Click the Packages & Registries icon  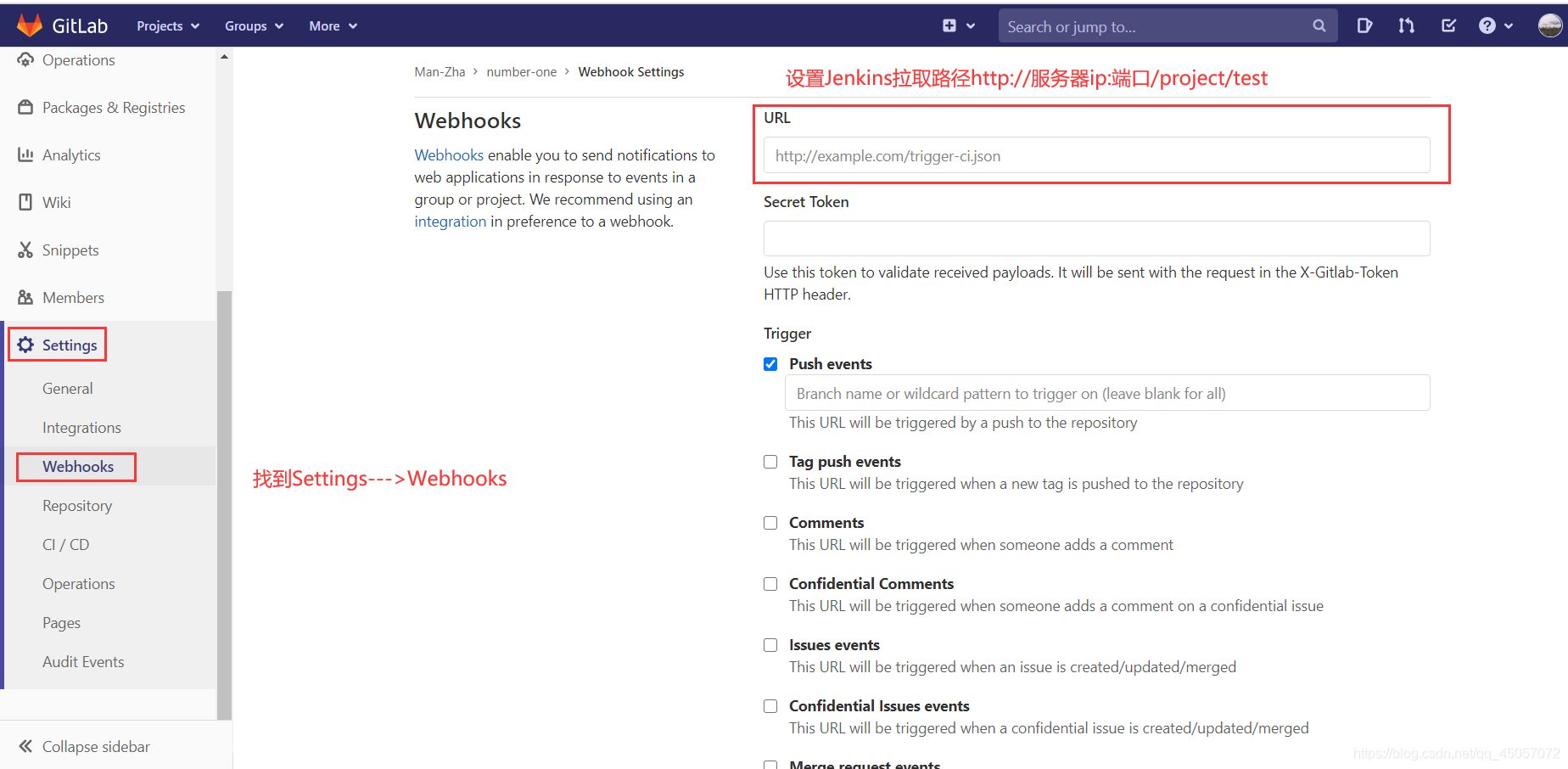click(x=26, y=107)
